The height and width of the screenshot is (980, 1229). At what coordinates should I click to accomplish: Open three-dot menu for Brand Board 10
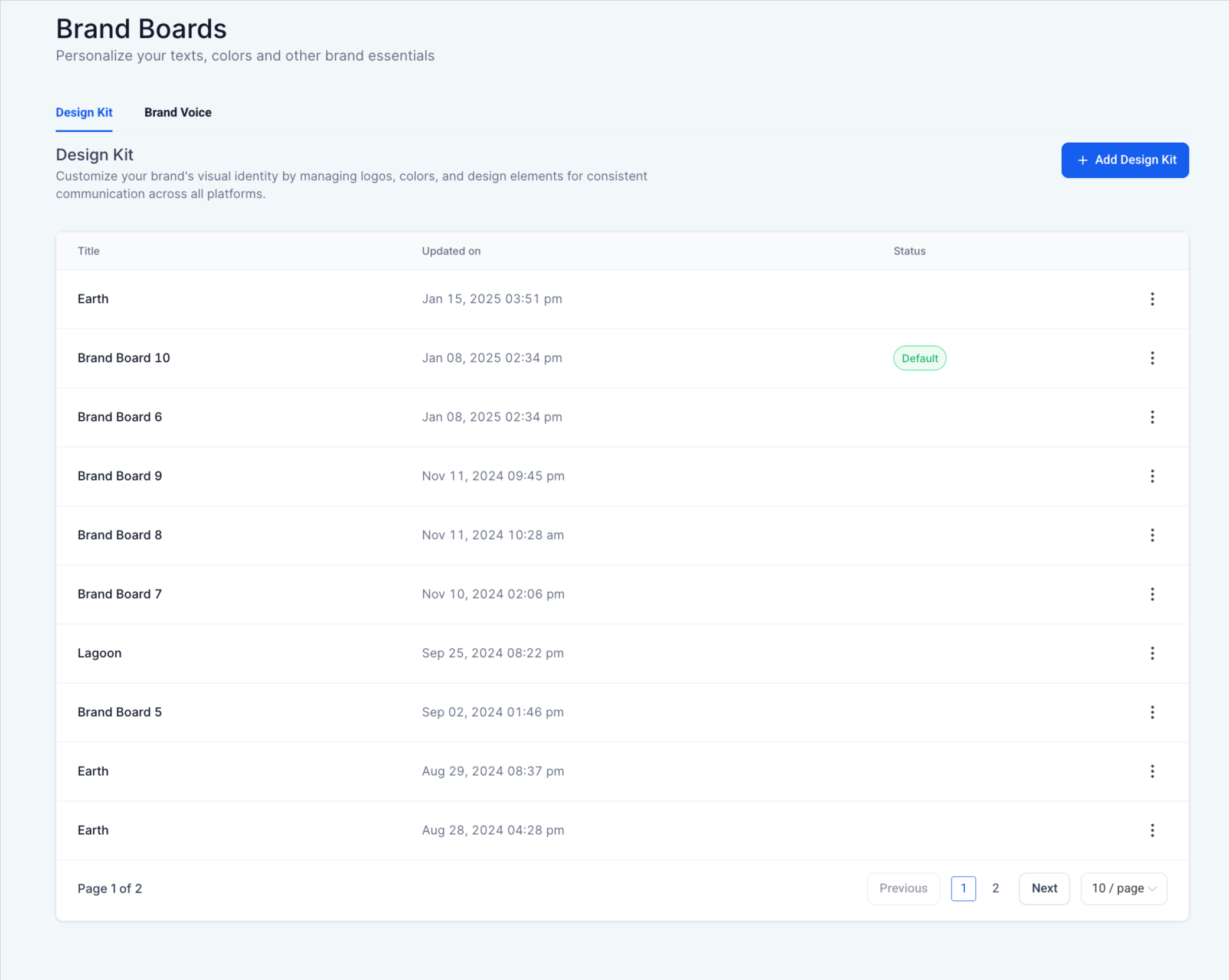pos(1152,358)
